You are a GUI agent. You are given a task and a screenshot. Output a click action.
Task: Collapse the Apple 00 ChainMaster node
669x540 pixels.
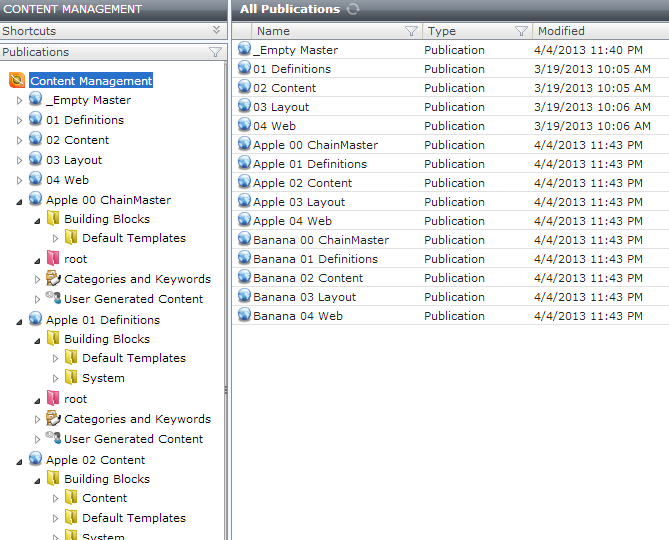19,201
